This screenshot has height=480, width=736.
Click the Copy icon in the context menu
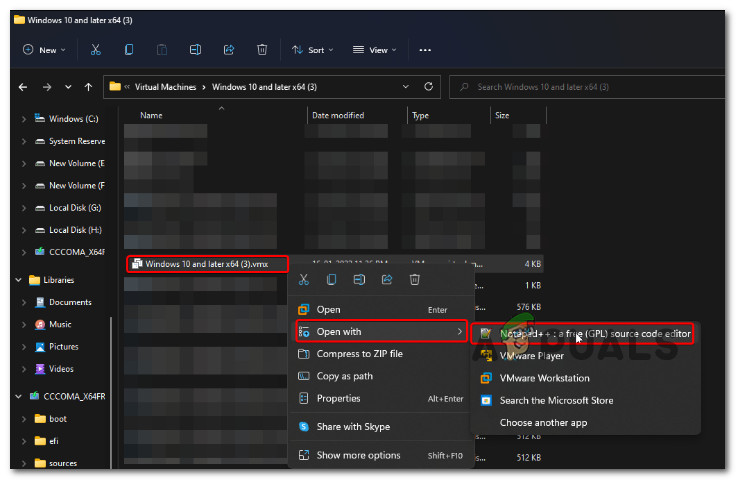point(331,279)
